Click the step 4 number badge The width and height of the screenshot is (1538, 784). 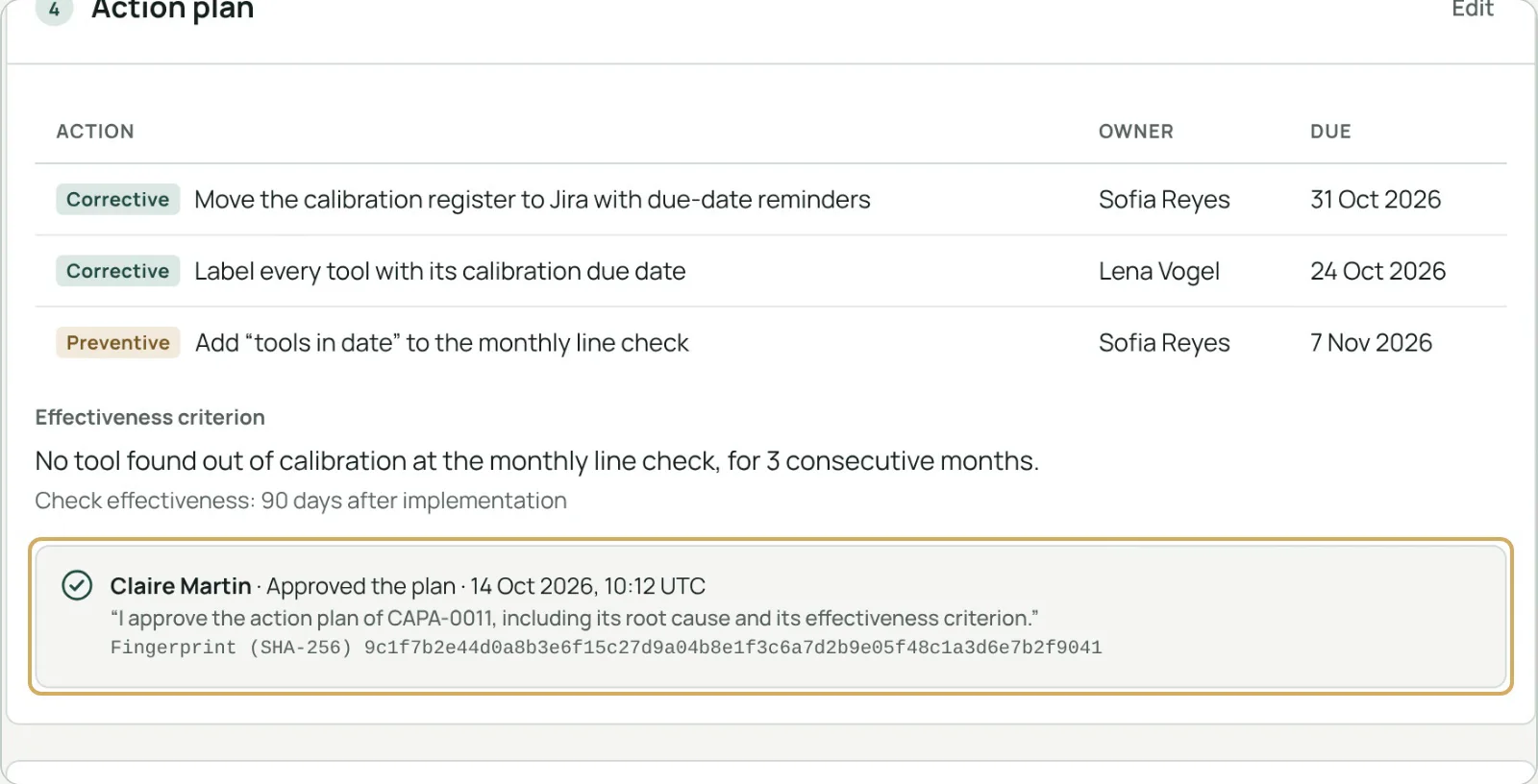coord(55,10)
